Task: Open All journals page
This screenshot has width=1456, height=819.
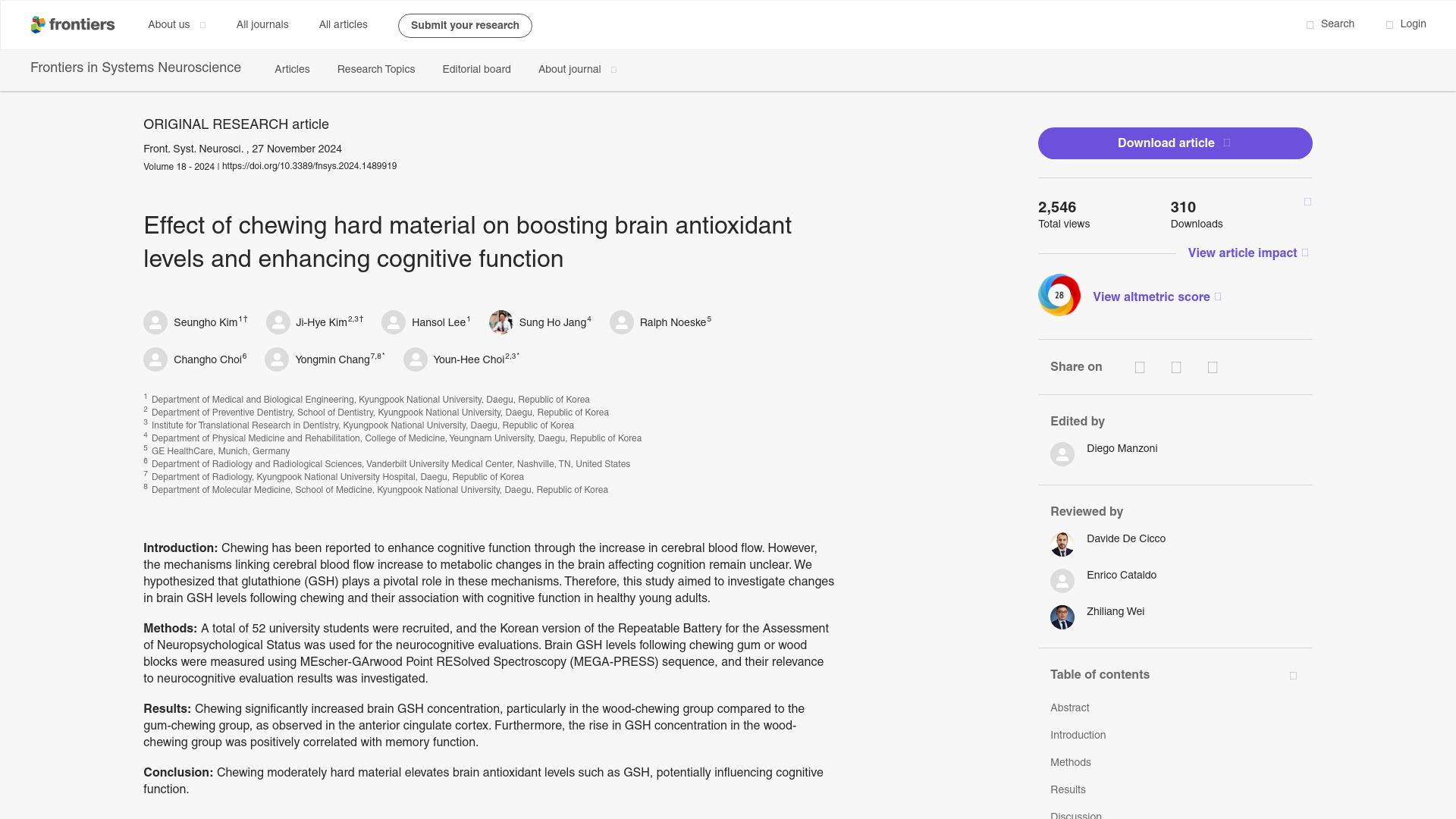Action: 262,25
